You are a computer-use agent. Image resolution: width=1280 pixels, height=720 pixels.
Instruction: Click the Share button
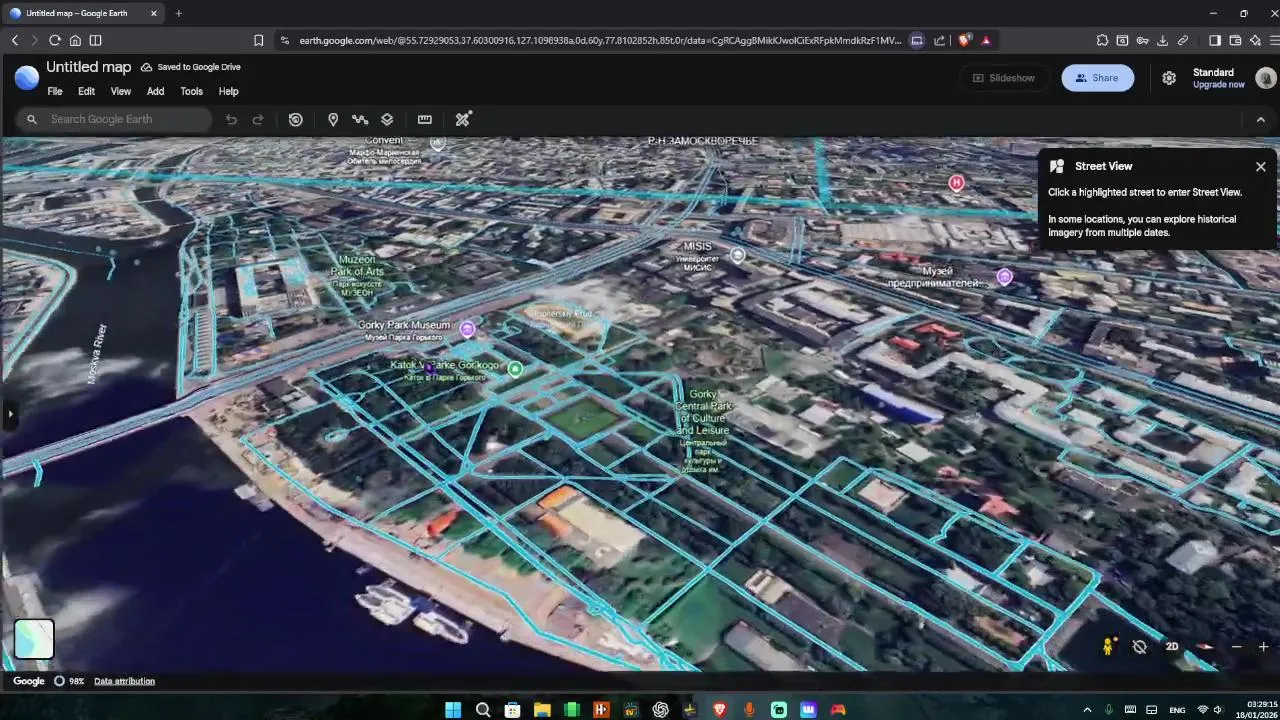[1097, 78]
